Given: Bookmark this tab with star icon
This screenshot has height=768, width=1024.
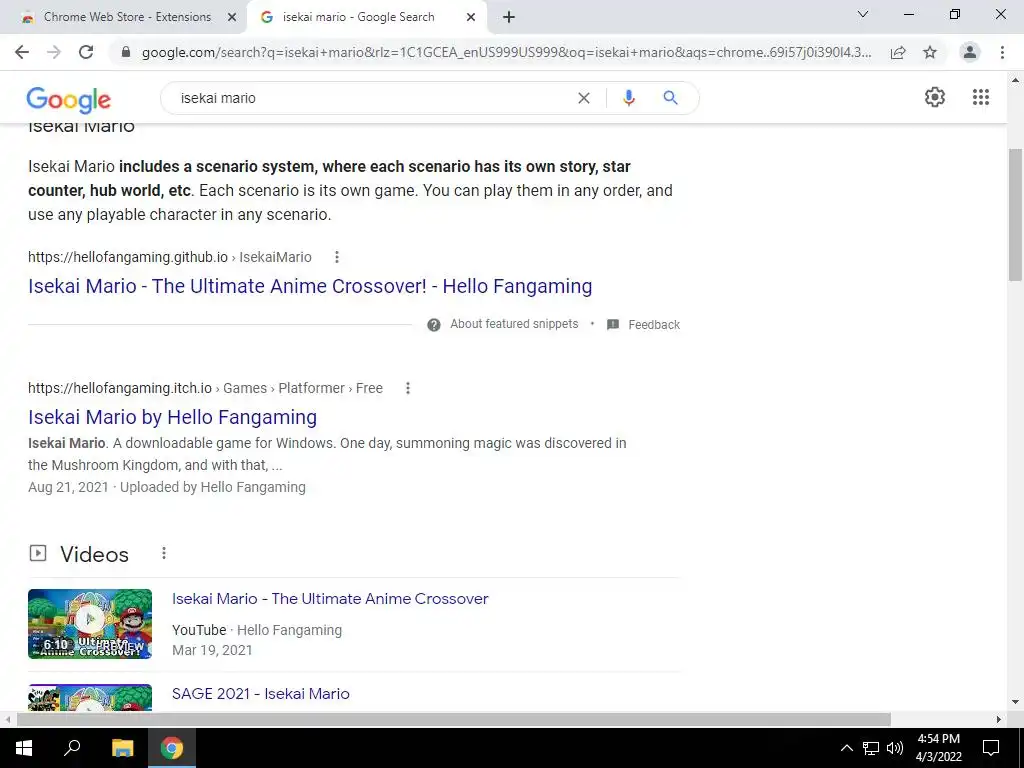Looking at the screenshot, I should click(930, 52).
